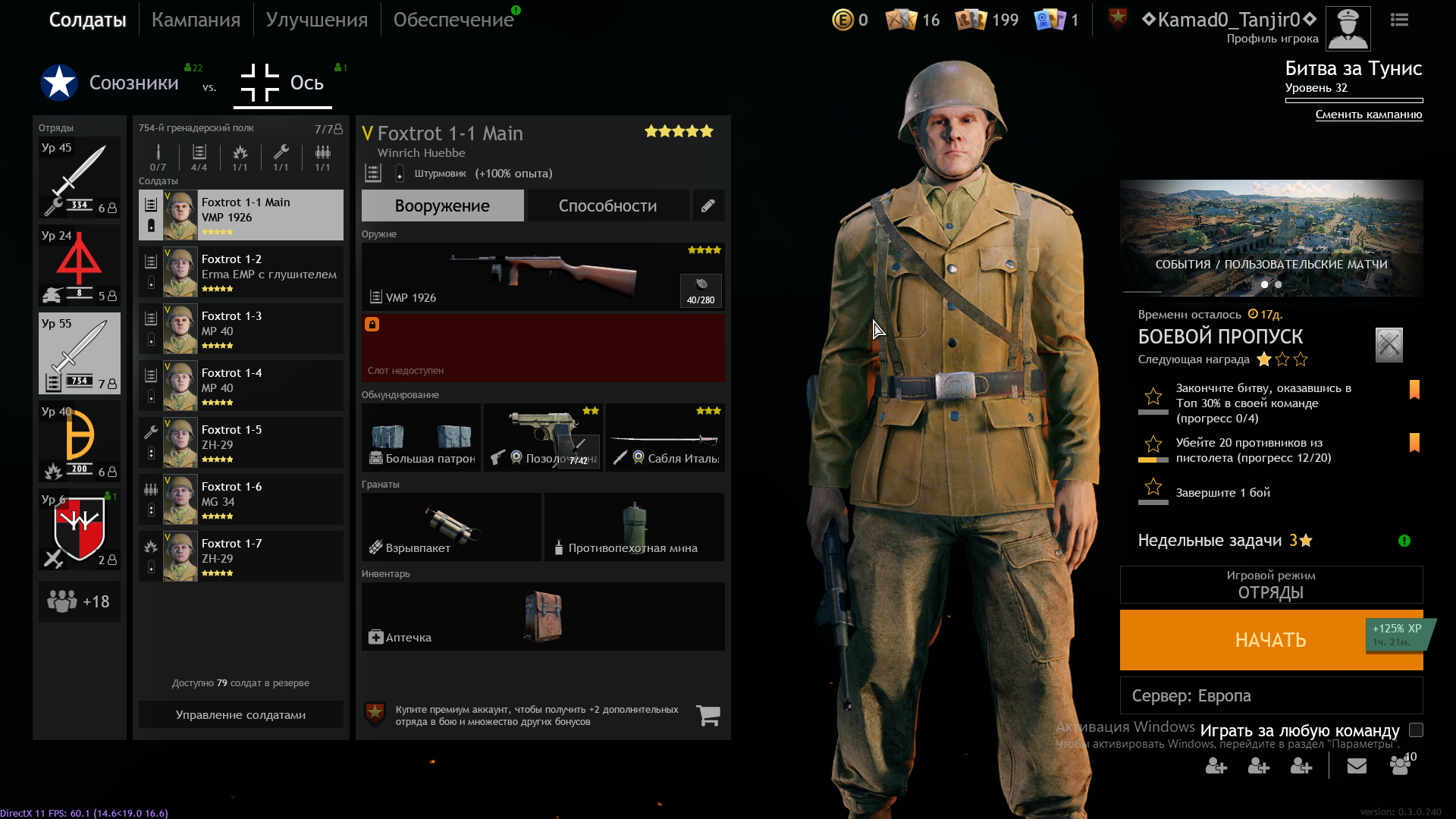1456x819 pixels.
Task: Switch to the Способности tab
Action: (x=607, y=206)
